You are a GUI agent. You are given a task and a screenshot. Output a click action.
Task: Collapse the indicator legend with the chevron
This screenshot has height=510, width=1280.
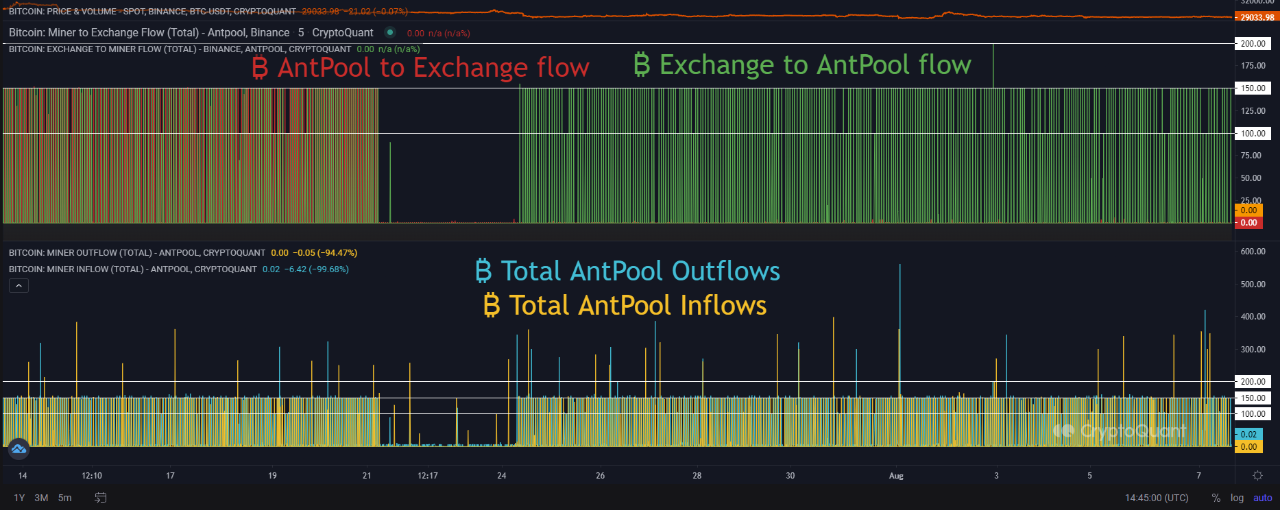click(18, 286)
